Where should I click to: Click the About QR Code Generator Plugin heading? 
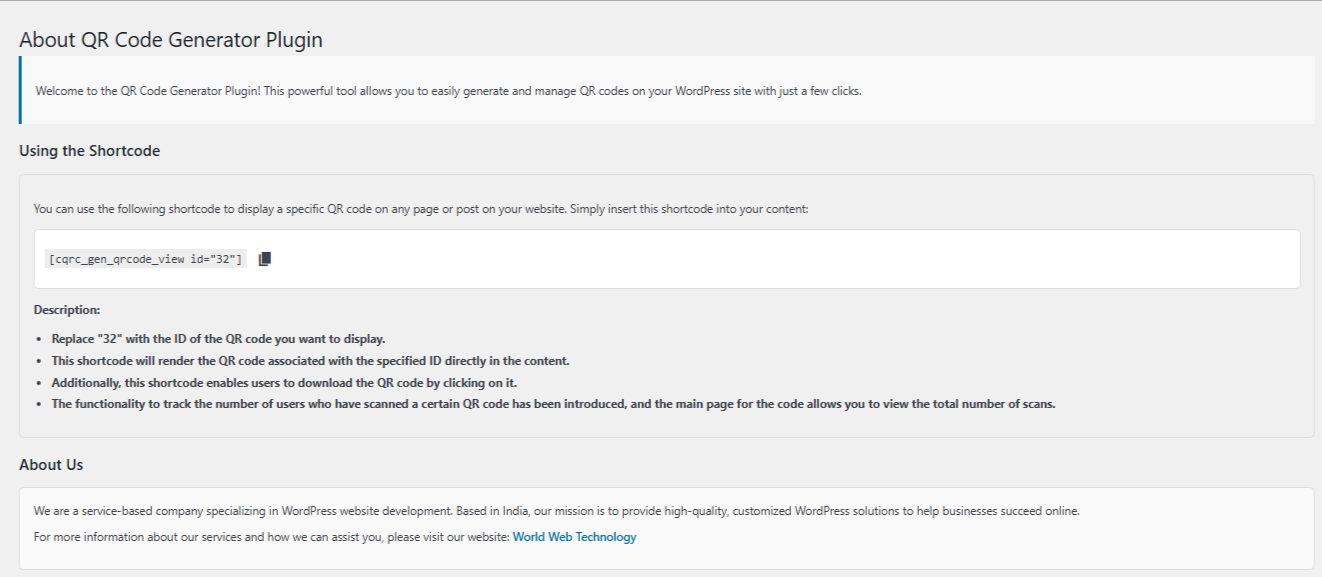pyautogui.click(x=171, y=41)
